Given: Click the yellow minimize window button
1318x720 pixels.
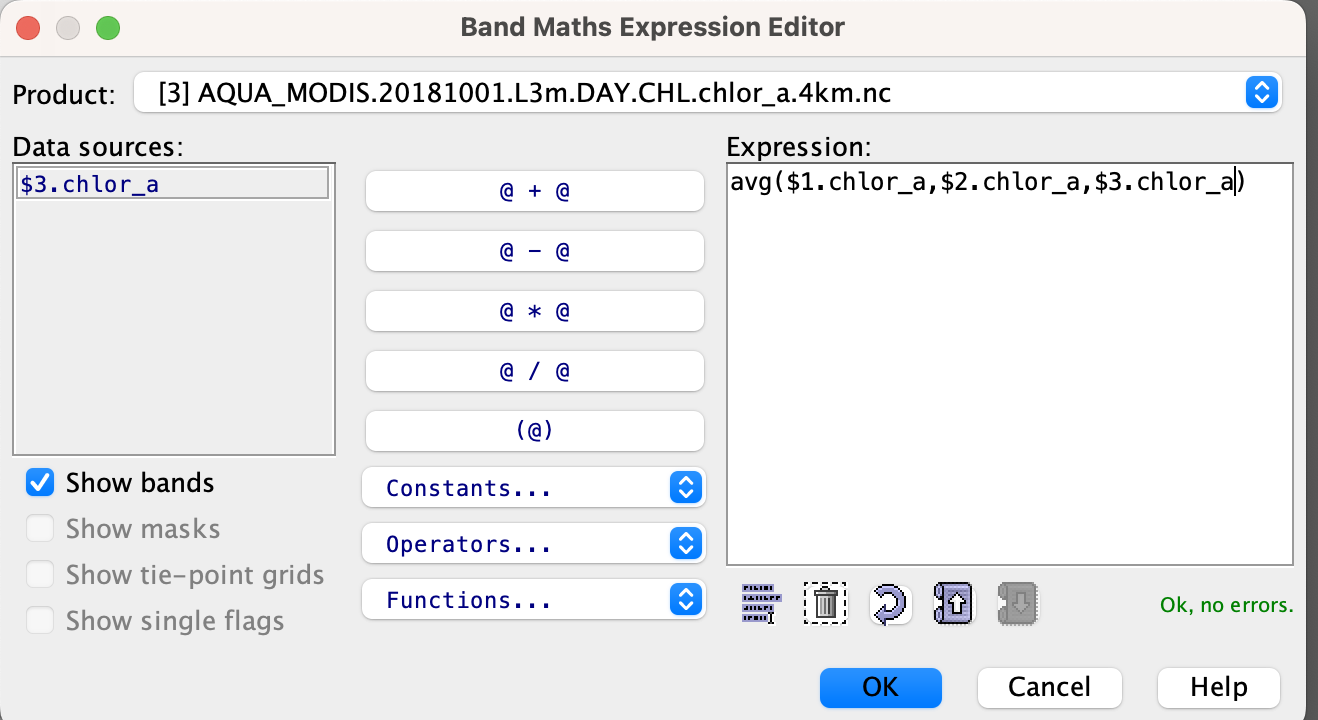Looking at the screenshot, I should point(67,27).
